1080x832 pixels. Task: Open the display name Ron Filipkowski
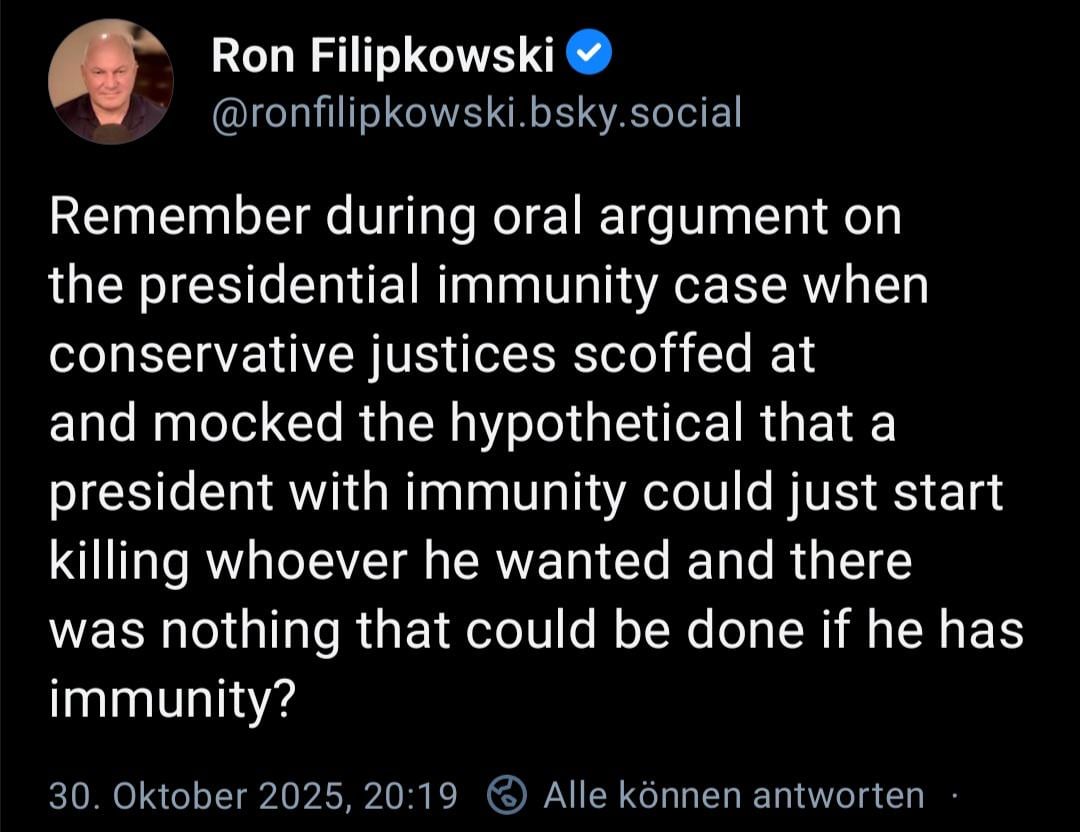[381, 60]
